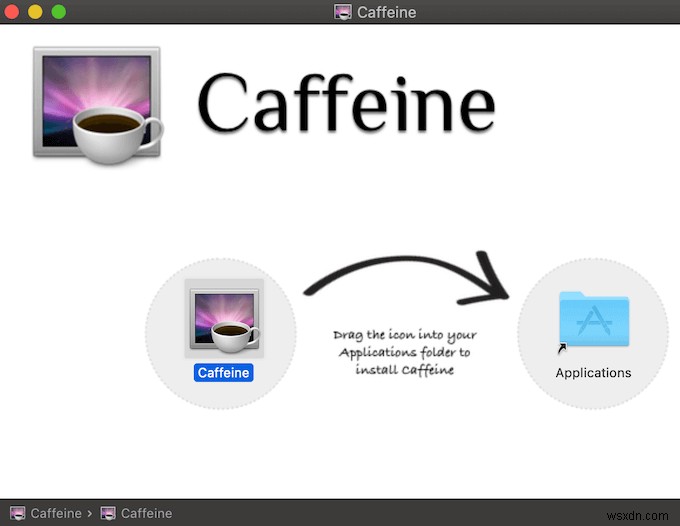
Task: Minimize the window with the yellow button
Action: [35, 12]
